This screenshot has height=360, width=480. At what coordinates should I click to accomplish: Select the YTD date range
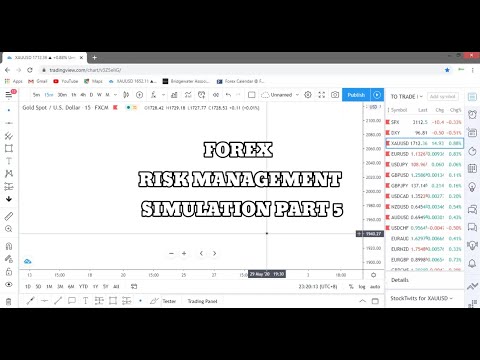pos(83,286)
